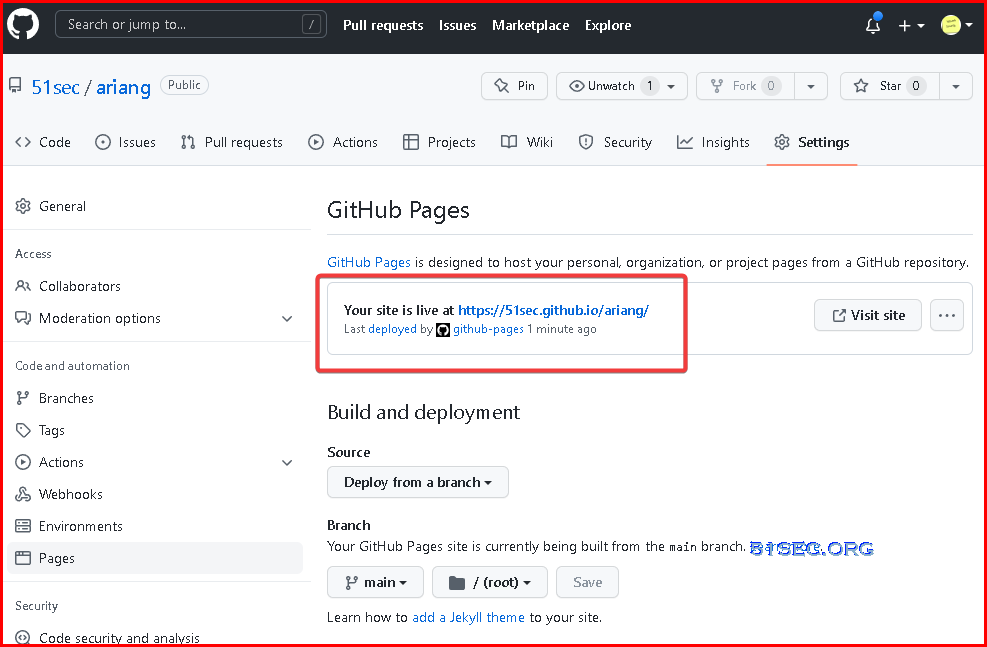
Task: Pin the repository
Action: coord(514,86)
